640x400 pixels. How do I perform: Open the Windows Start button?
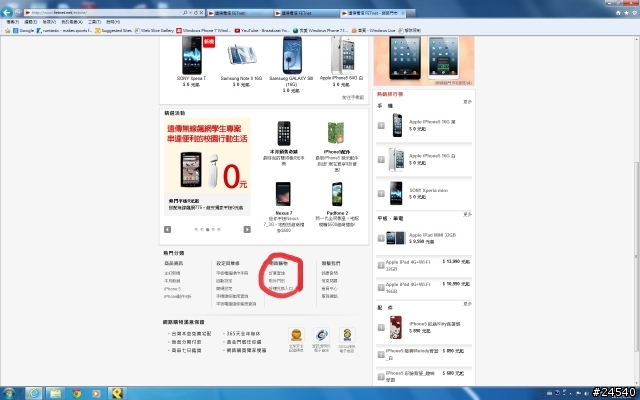[8, 393]
